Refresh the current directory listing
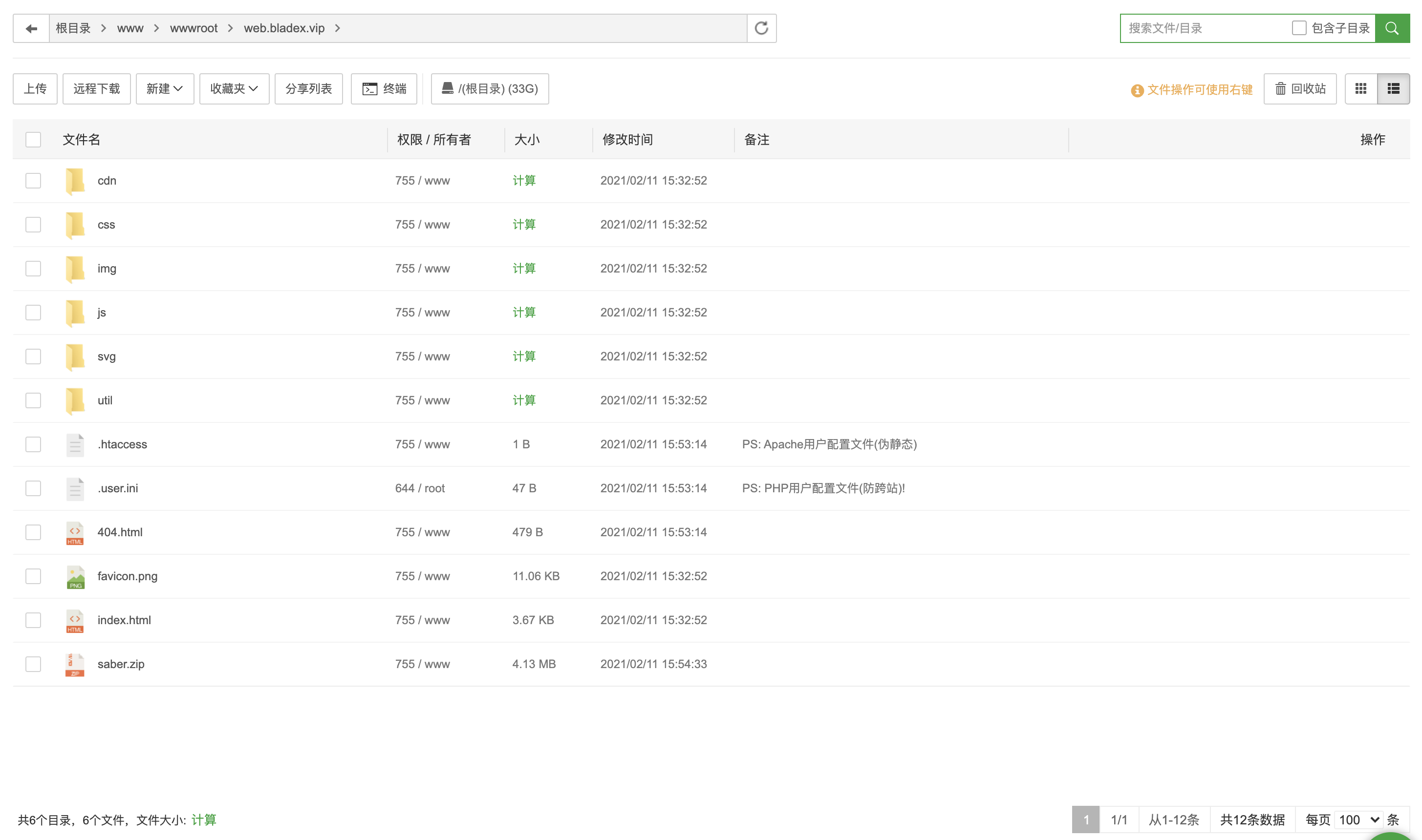 pyautogui.click(x=761, y=28)
